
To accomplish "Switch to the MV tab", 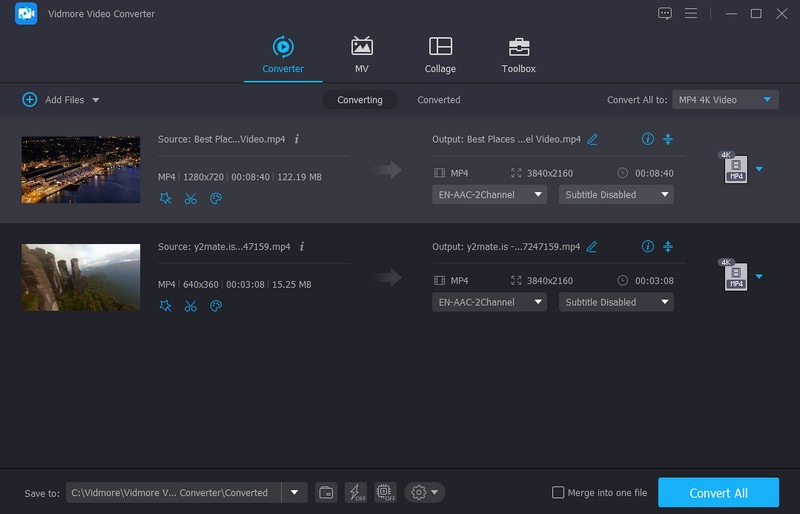I will click(362, 55).
